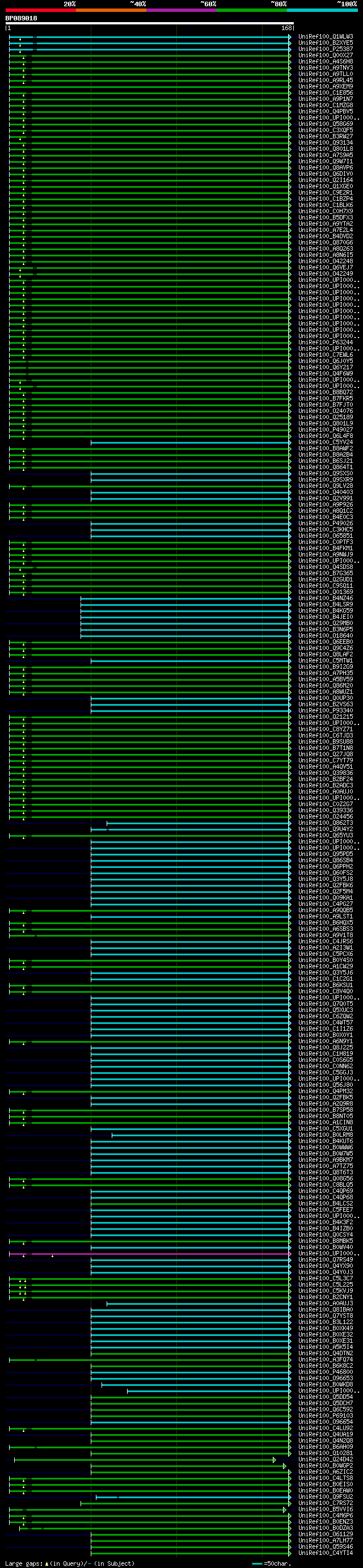This screenshot has width=363, height=1568.
Task: Select label UniRef100_A9P1N7
Action: tap(325, 99)
